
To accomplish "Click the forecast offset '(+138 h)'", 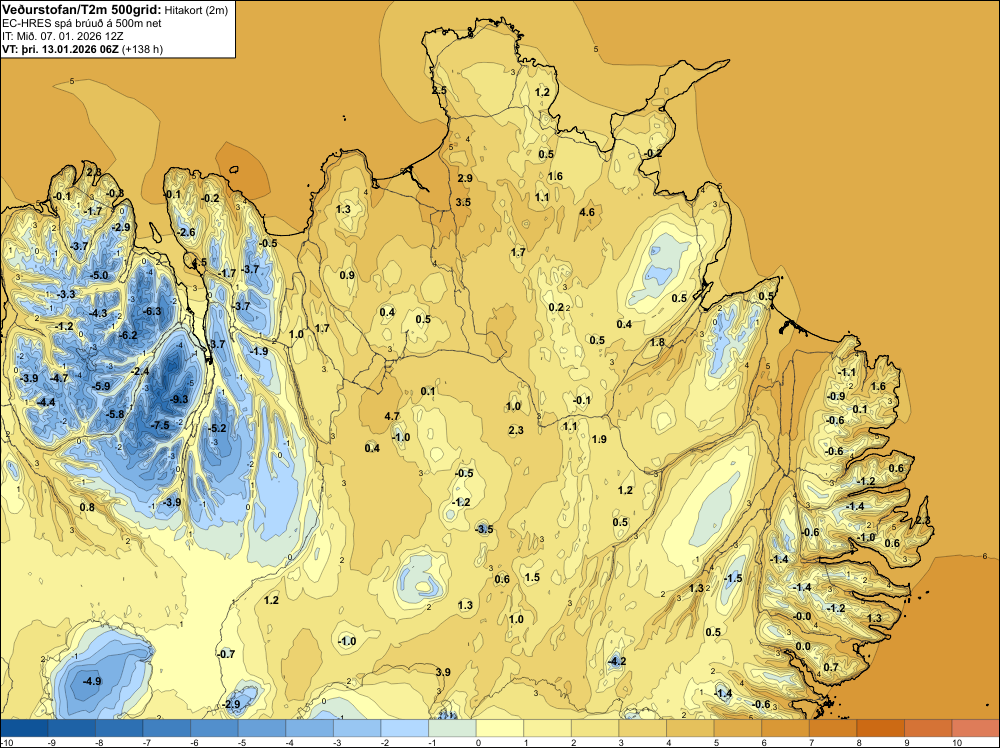I will point(142,49).
